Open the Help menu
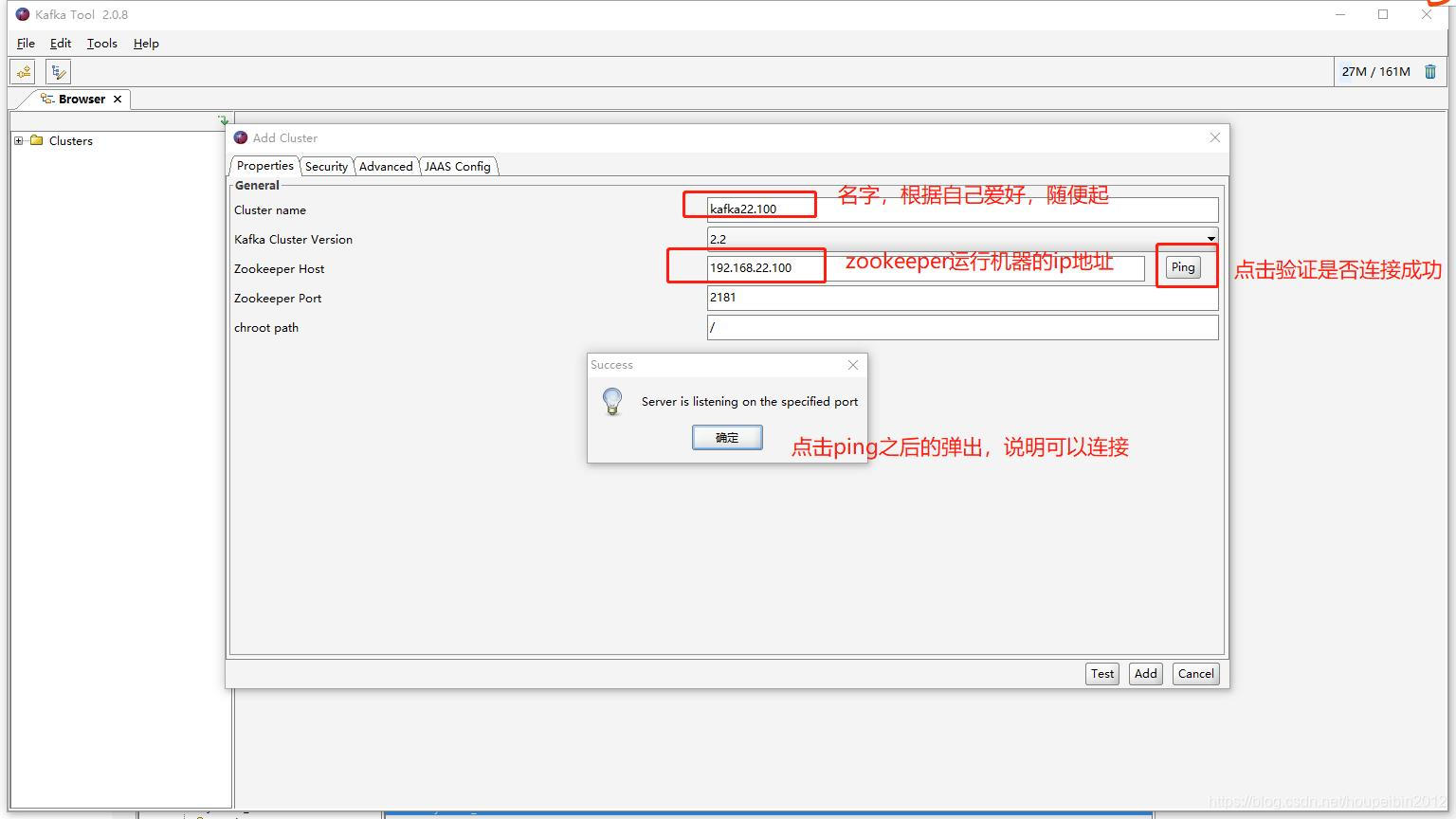Image resolution: width=1456 pixels, height=819 pixels. [x=146, y=44]
